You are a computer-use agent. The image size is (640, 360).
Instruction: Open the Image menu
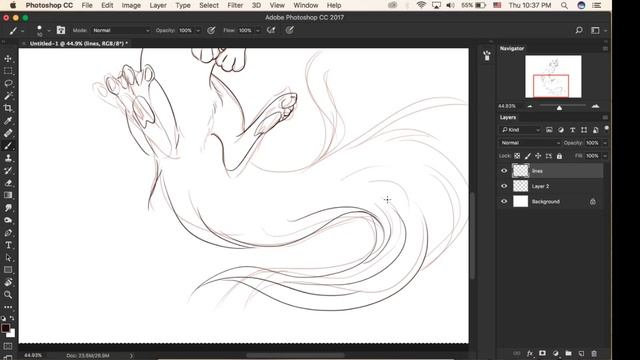tap(131, 5)
